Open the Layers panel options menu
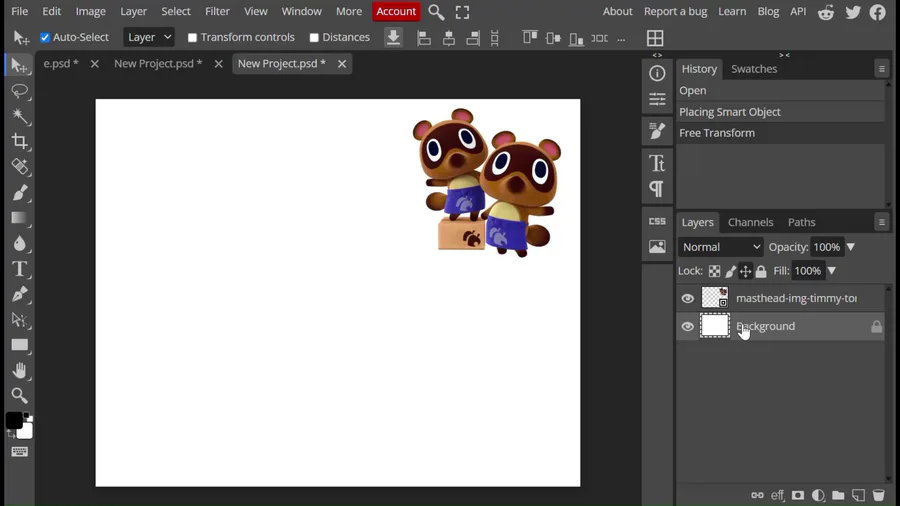 pyautogui.click(x=882, y=222)
